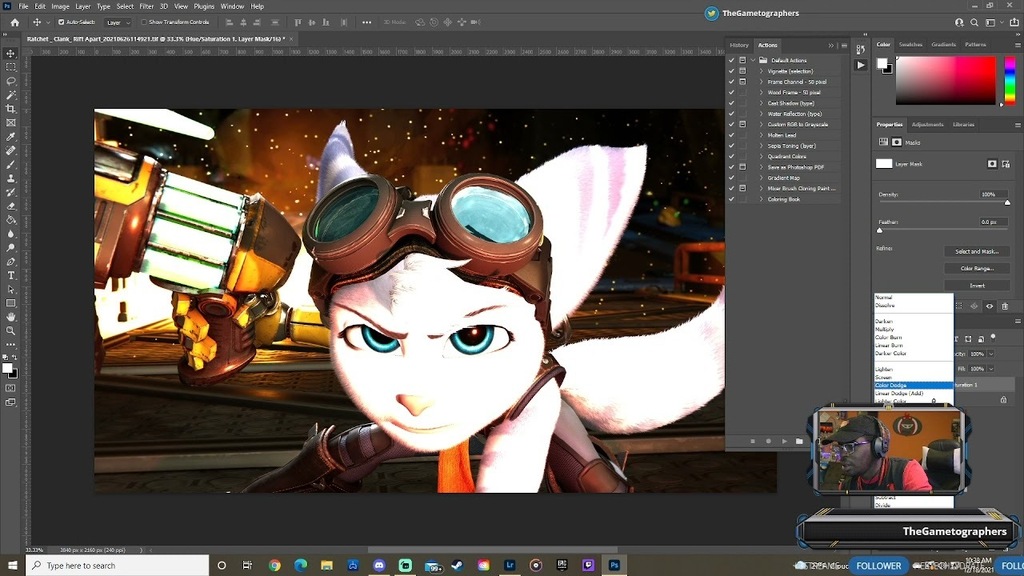Toggle checkmark for Gradient Map action
1024x576 pixels.
point(731,178)
